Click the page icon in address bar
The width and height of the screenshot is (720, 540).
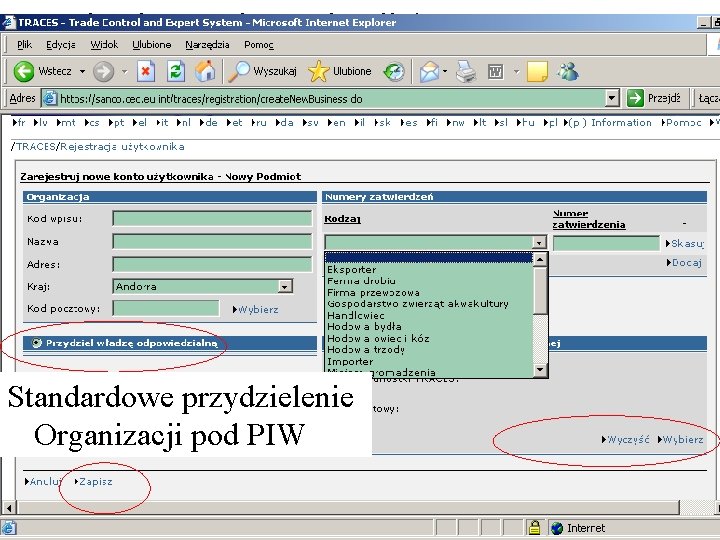(50, 98)
